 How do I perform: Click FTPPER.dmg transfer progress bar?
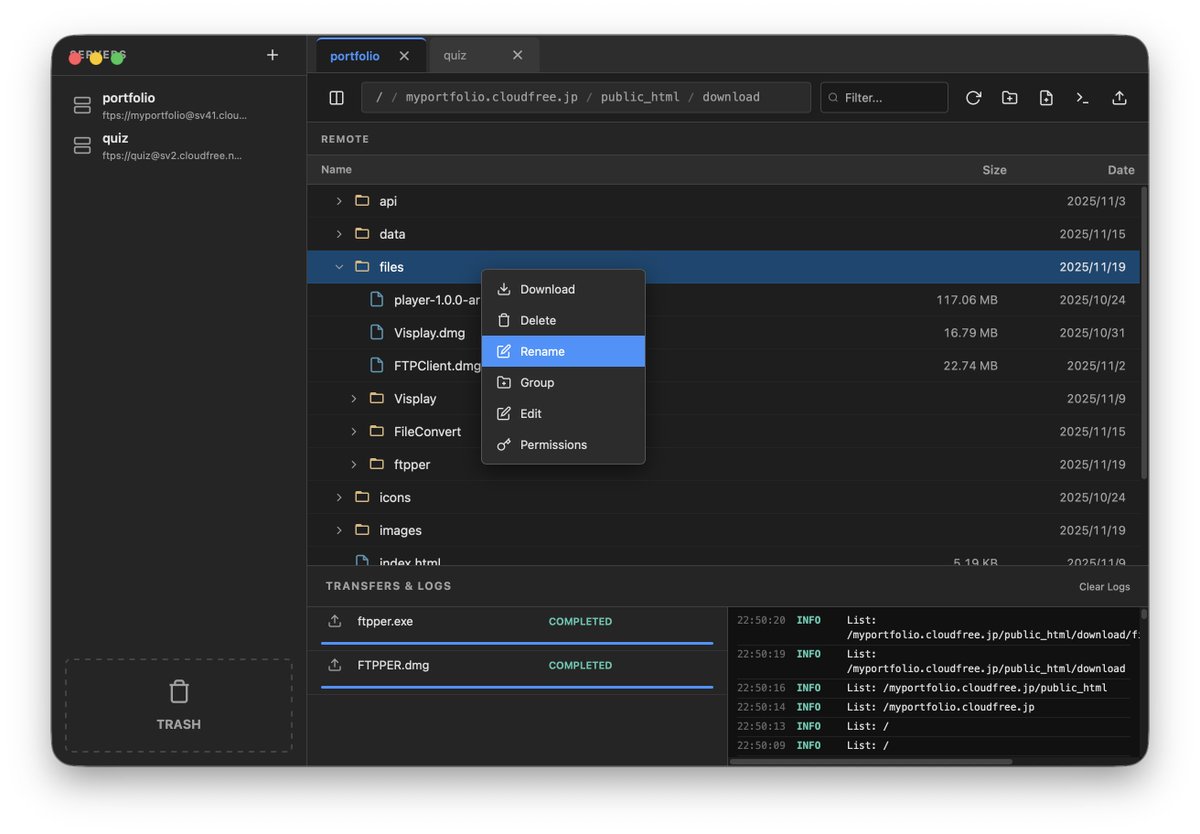pyautogui.click(x=517, y=687)
